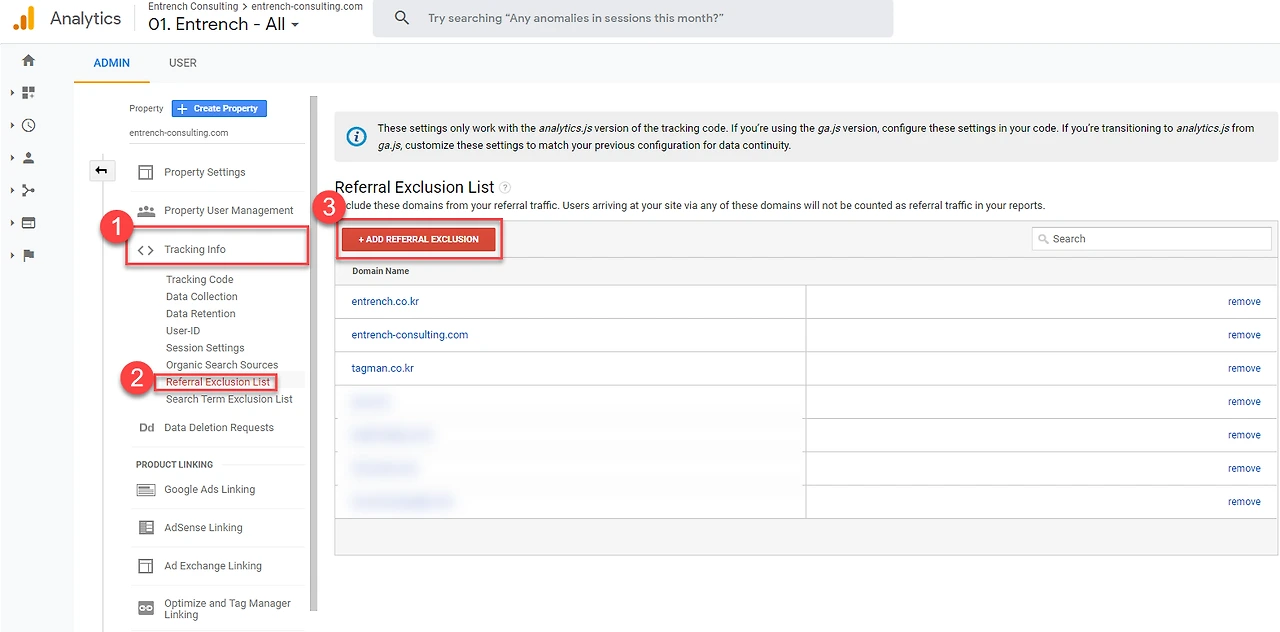Click the Property Settings icon
Screen dimensions: 1280x632
click(146, 172)
